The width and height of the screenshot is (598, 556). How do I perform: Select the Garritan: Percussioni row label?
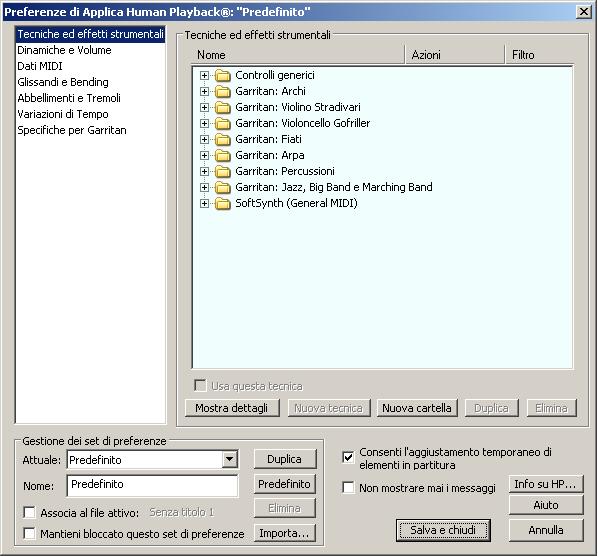pyautogui.click(x=285, y=172)
